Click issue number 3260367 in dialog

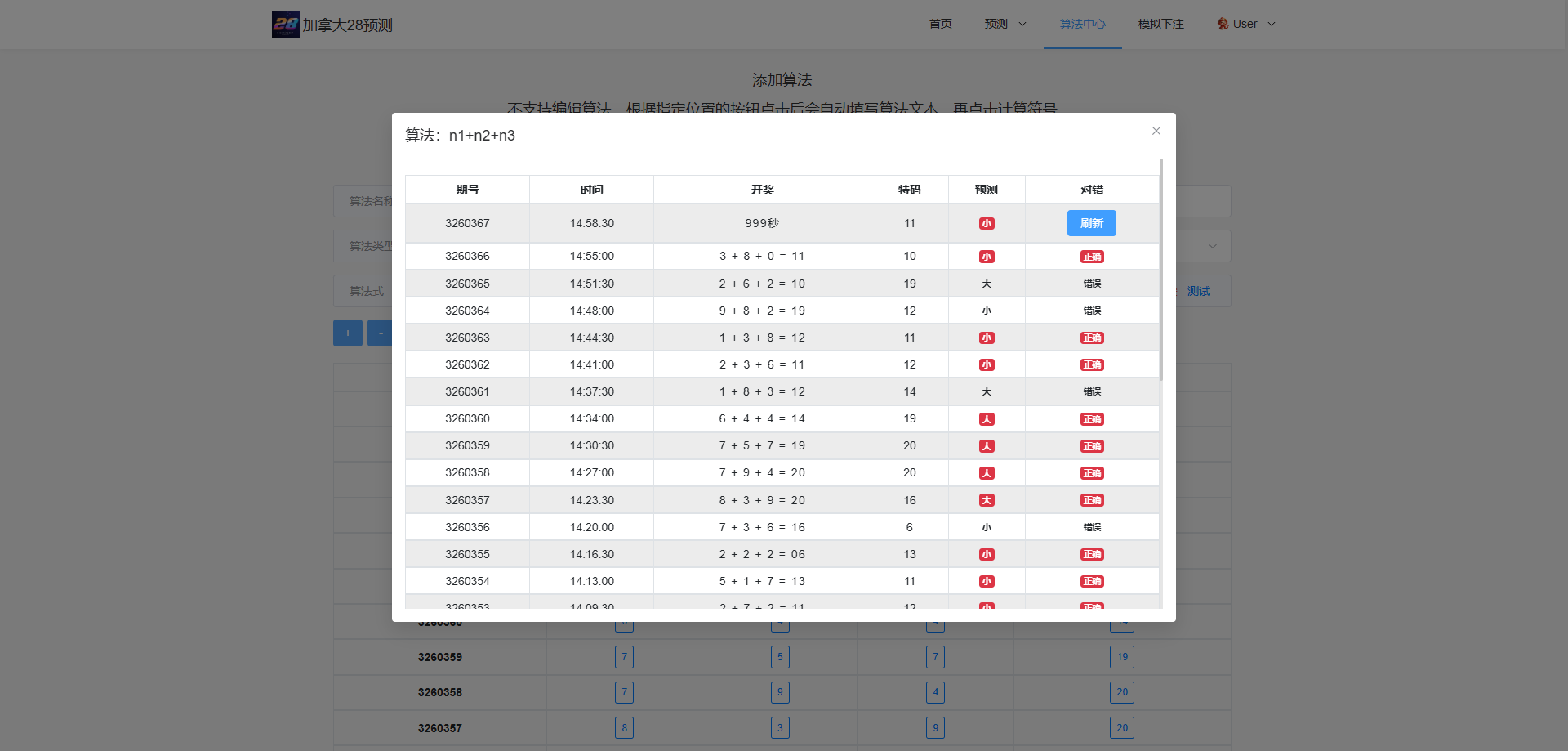tap(467, 223)
